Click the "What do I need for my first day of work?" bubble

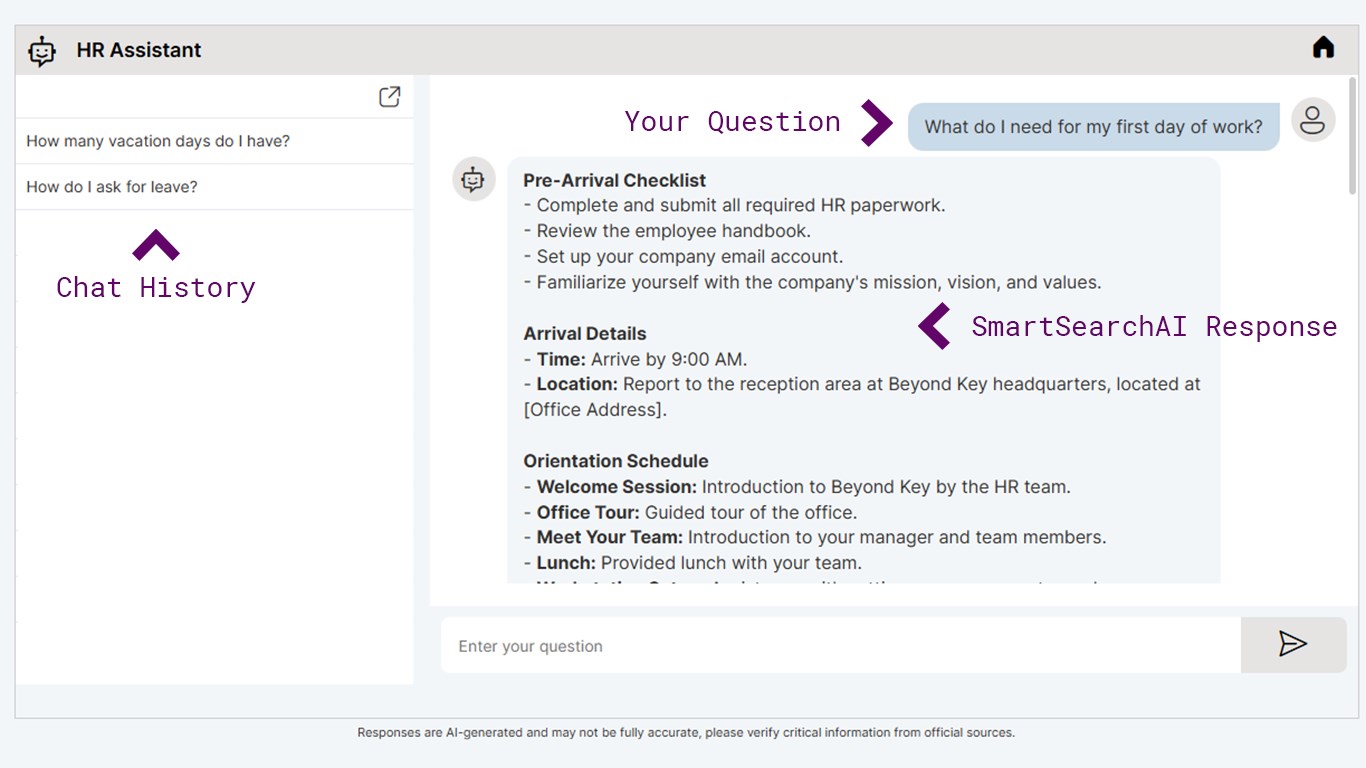tap(1093, 127)
